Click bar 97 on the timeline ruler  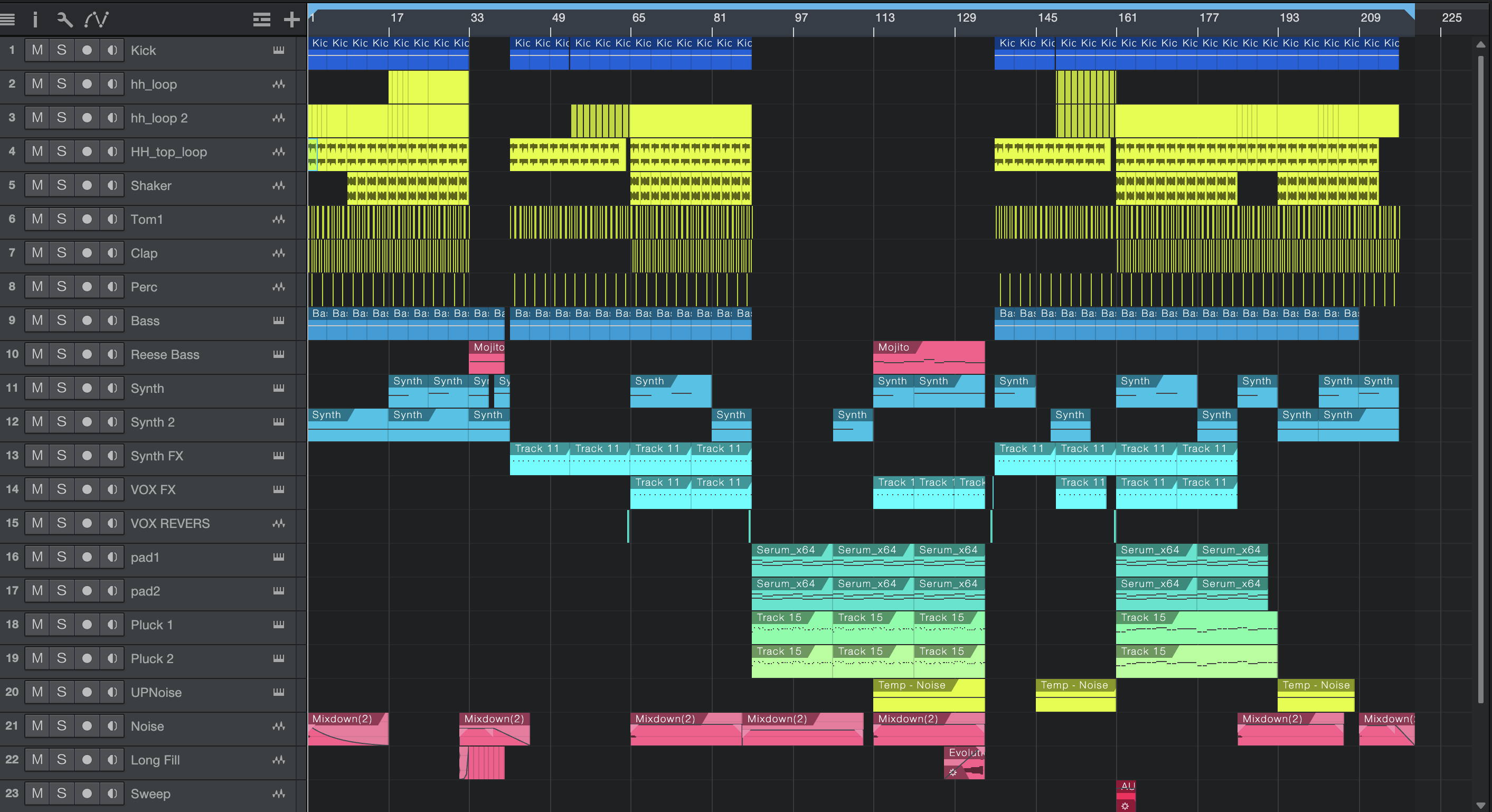coord(800,18)
